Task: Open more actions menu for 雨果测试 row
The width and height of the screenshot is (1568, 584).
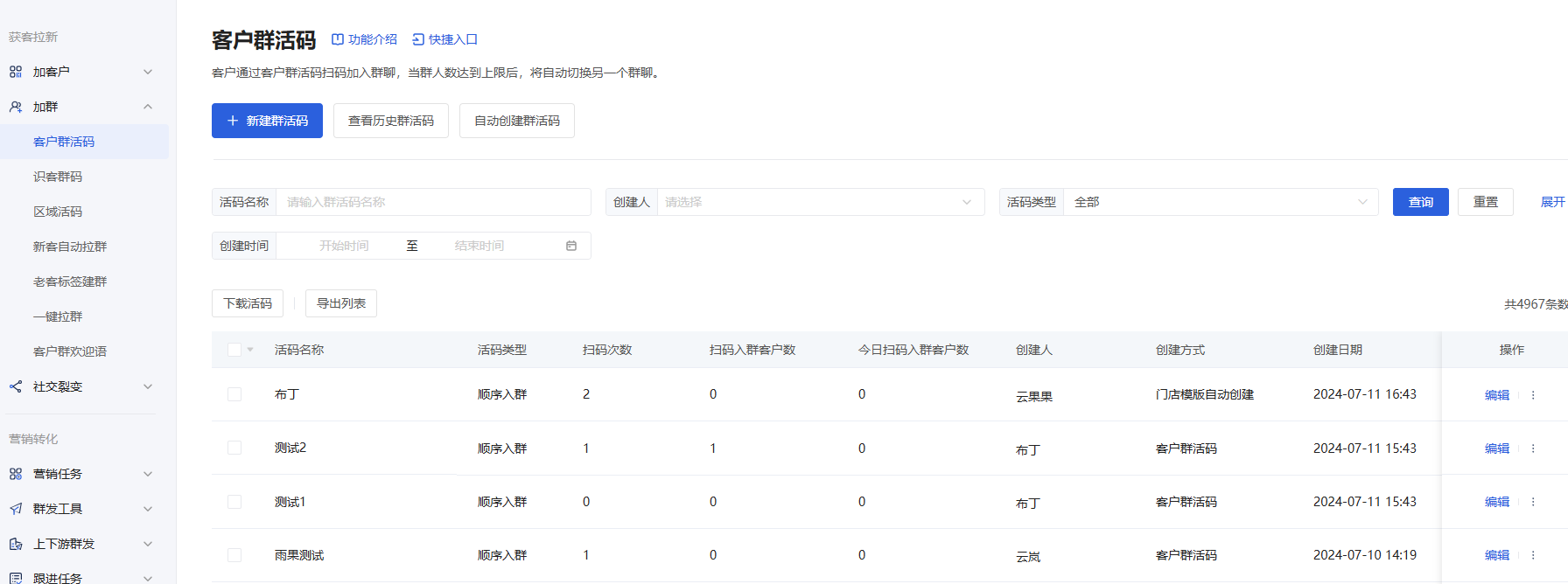Action: coord(1533,555)
